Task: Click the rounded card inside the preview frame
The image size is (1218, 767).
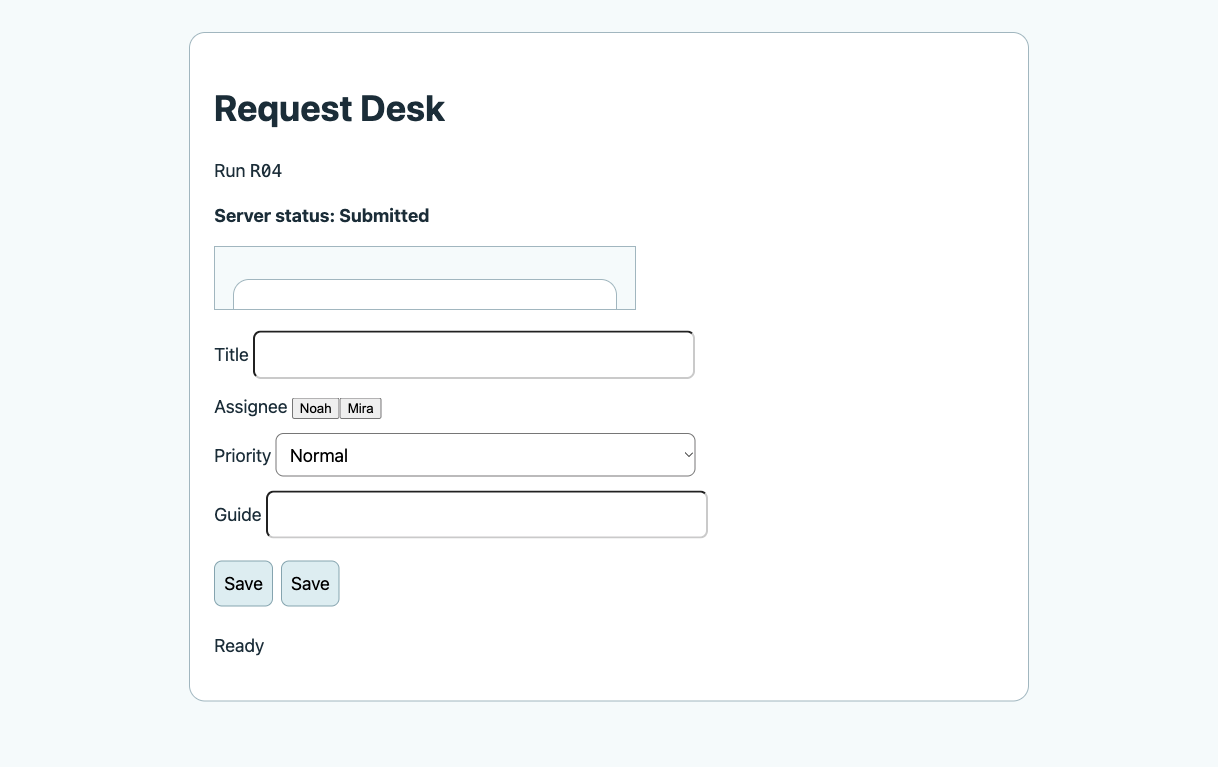Action: pyautogui.click(x=425, y=295)
